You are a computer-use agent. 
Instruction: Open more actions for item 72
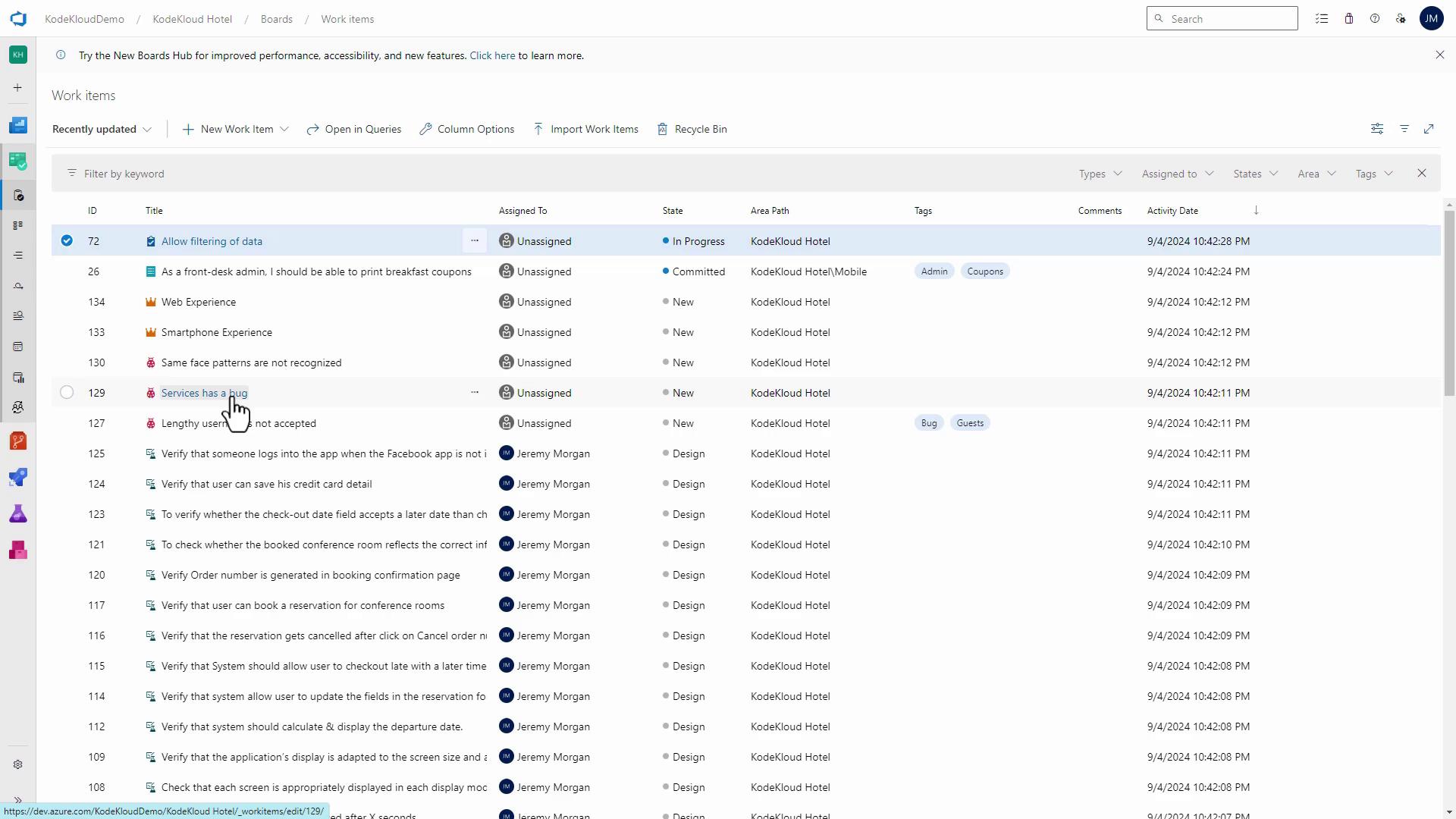475,241
